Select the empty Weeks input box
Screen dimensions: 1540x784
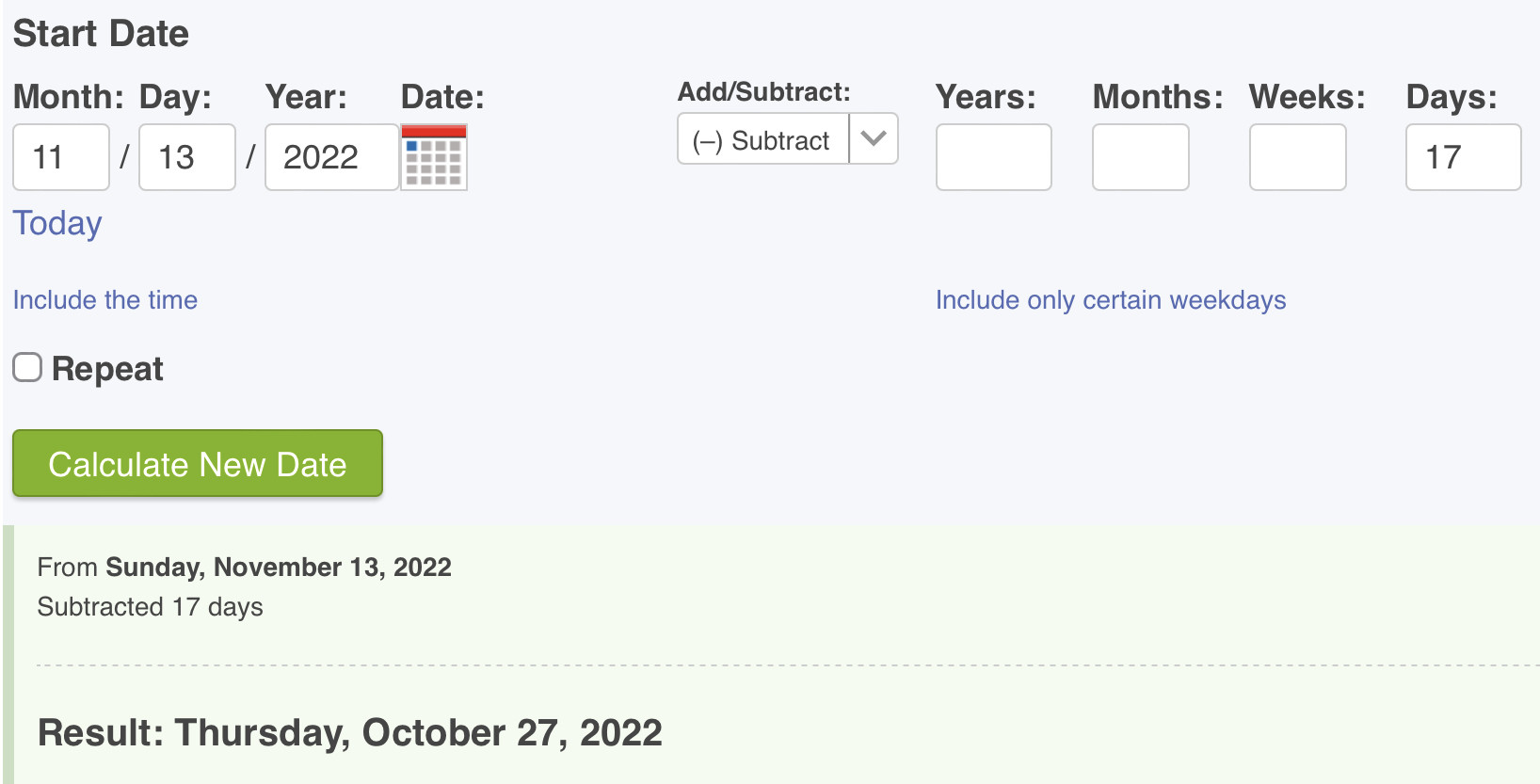[x=1297, y=157]
